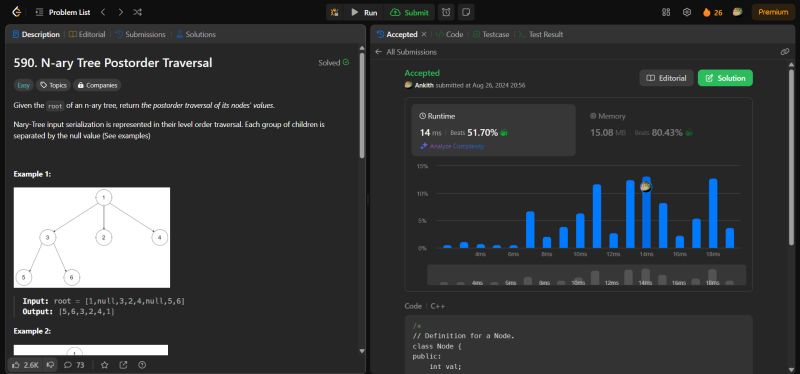This screenshot has height=374, width=800.
Task: Open the timer alarm clock icon
Action: (446, 12)
